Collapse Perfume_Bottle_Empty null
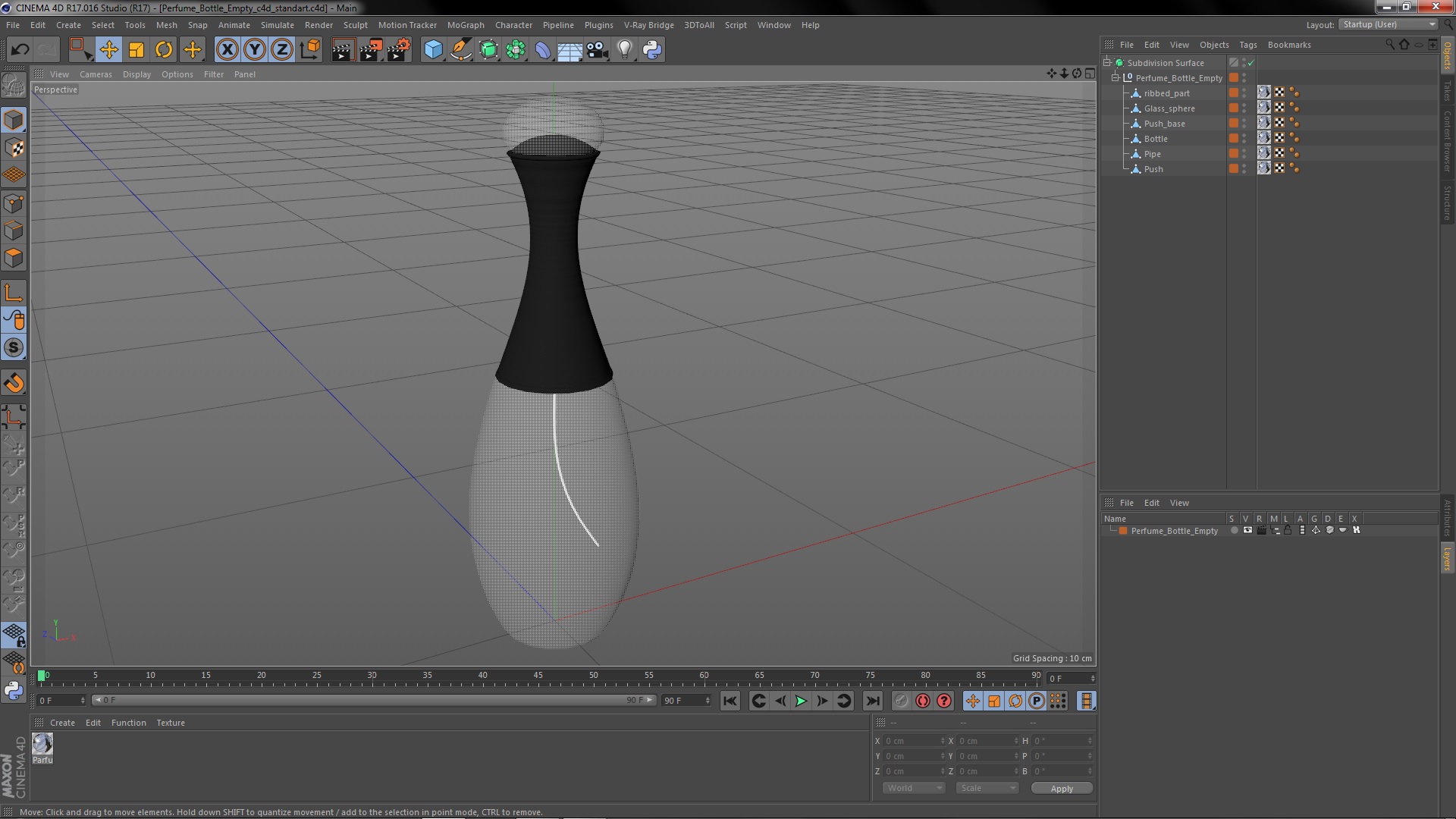The height and width of the screenshot is (819, 1456). click(1116, 78)
